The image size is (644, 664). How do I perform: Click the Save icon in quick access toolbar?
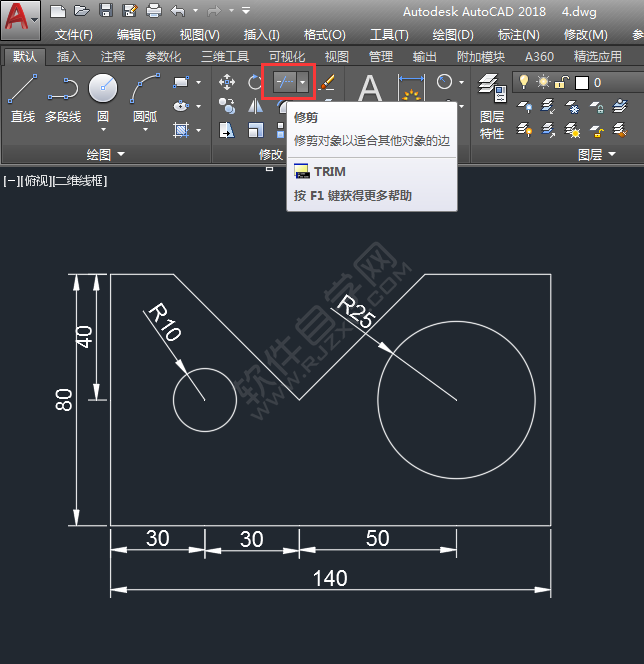[105, 11]
